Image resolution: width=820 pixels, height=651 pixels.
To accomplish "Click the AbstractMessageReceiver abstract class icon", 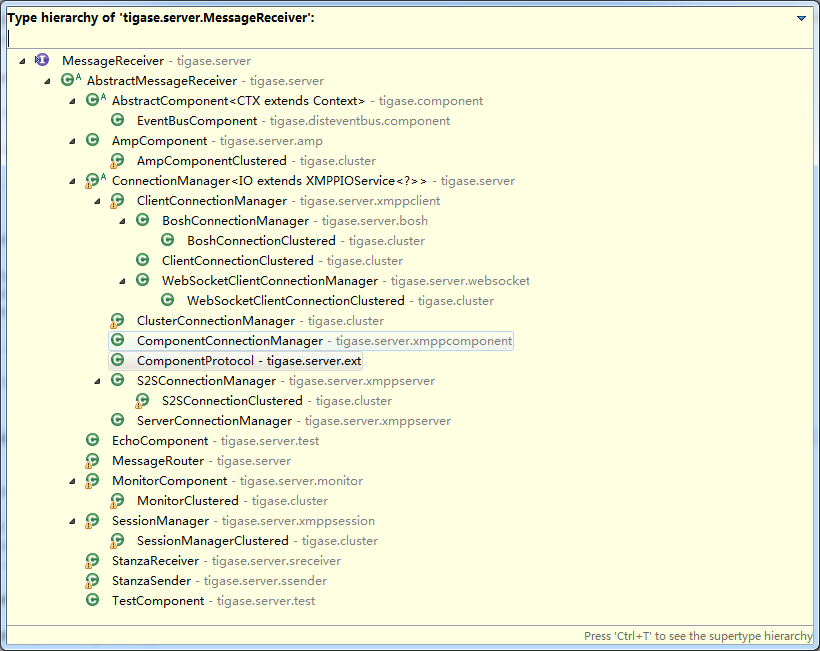I will pyautogui.click(x=70, y=80).
